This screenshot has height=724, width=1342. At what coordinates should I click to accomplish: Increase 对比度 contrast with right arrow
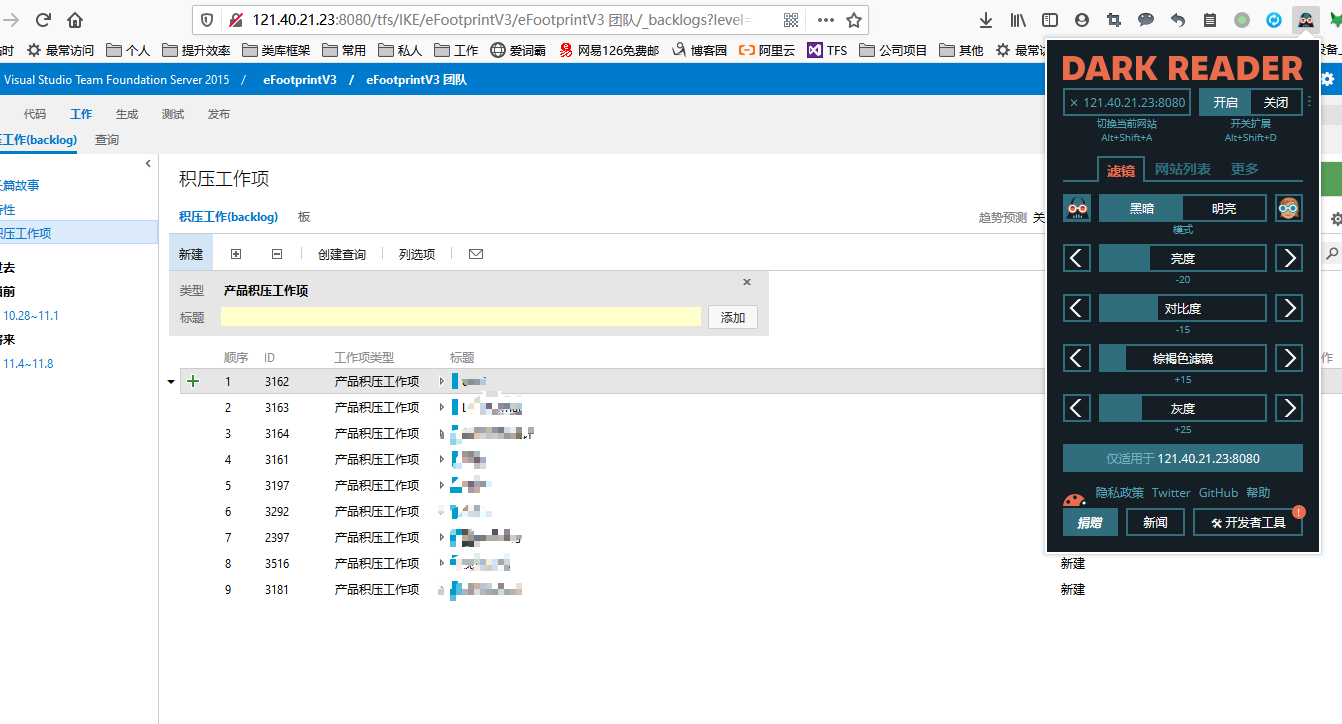point(1289,308)
